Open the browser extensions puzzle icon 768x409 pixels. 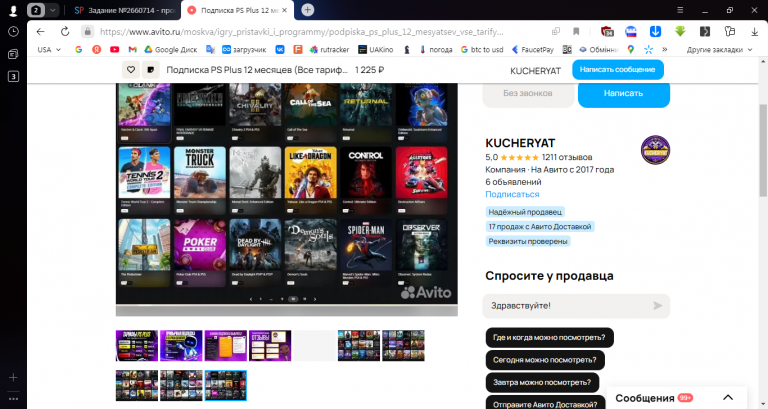pyautogui.click(x=730, y=31)
